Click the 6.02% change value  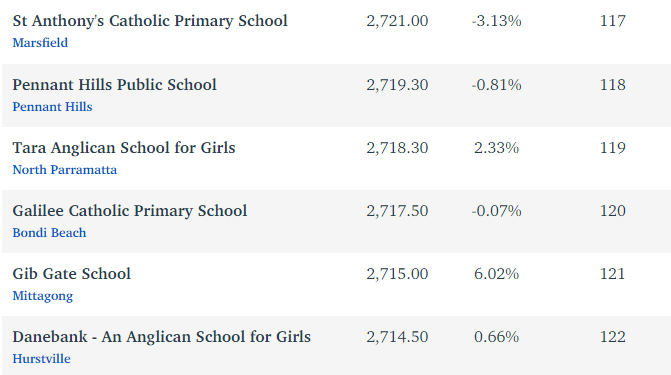coord(496,274)
